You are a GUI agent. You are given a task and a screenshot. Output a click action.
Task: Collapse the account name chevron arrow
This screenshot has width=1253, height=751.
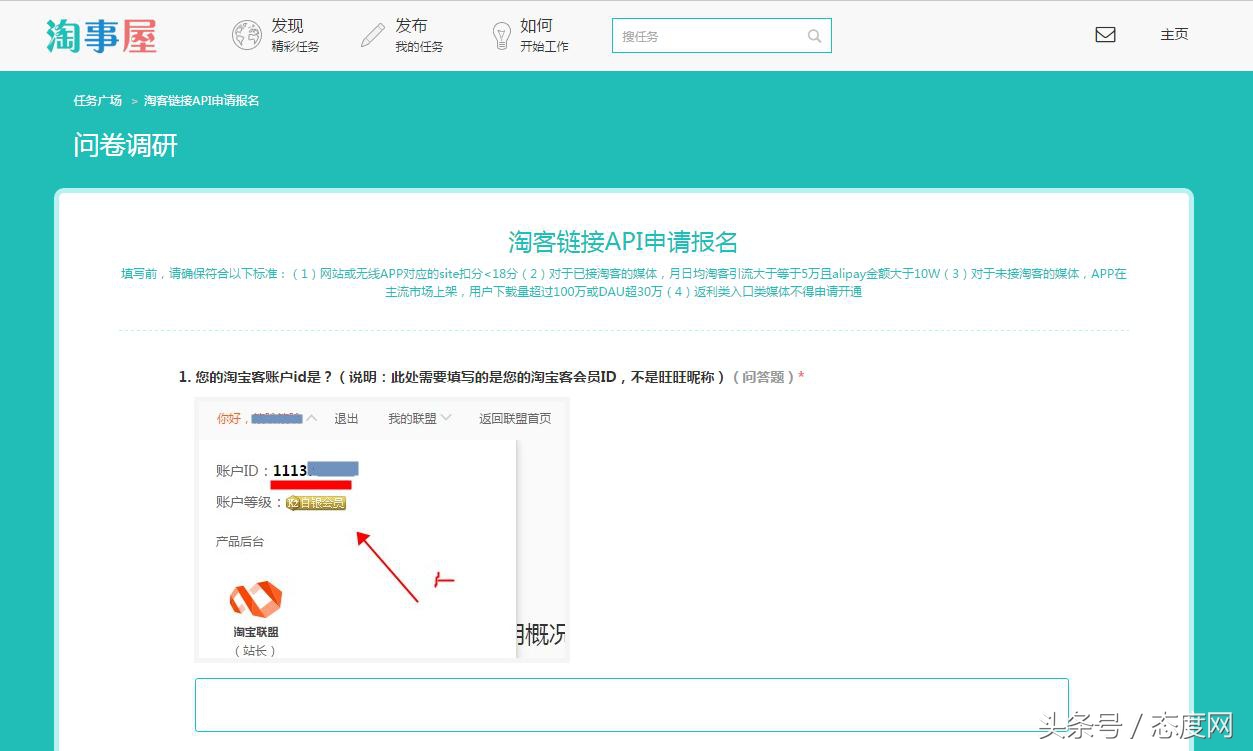pyautogui.click(x=311, y=418)
